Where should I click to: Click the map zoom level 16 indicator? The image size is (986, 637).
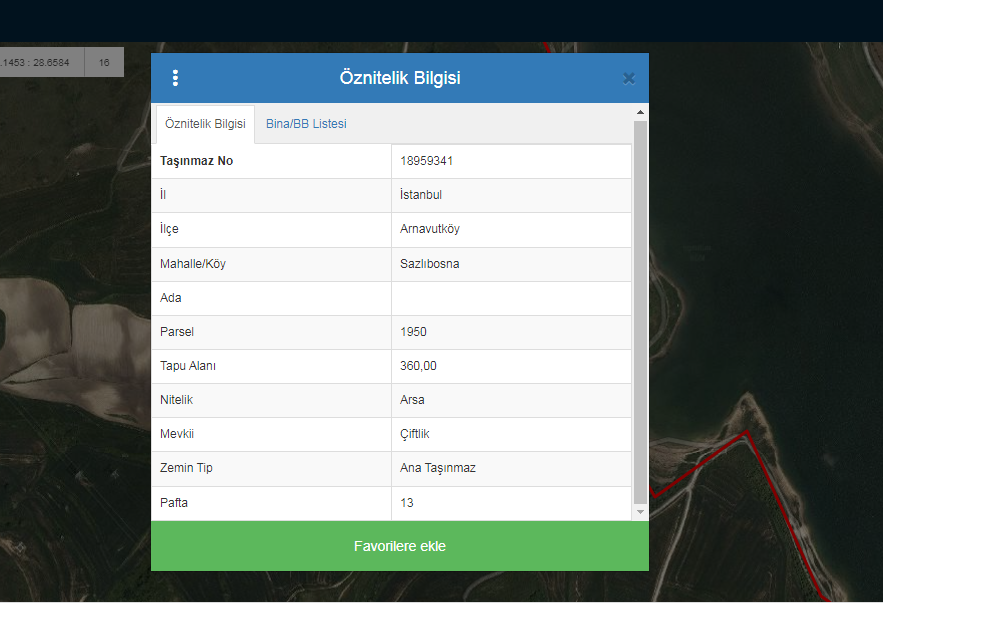click(x=104, y=62)
